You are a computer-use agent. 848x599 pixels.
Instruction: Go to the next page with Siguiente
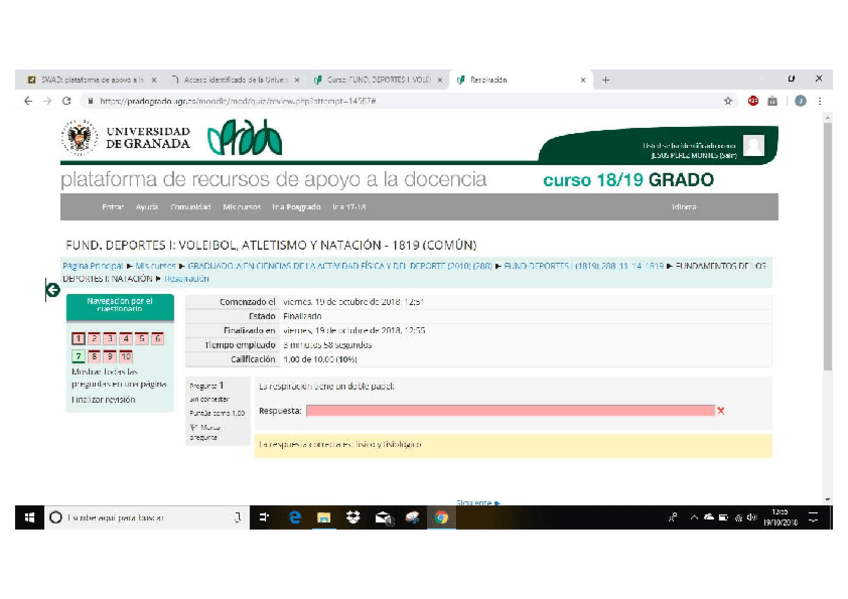click(478, 502)
